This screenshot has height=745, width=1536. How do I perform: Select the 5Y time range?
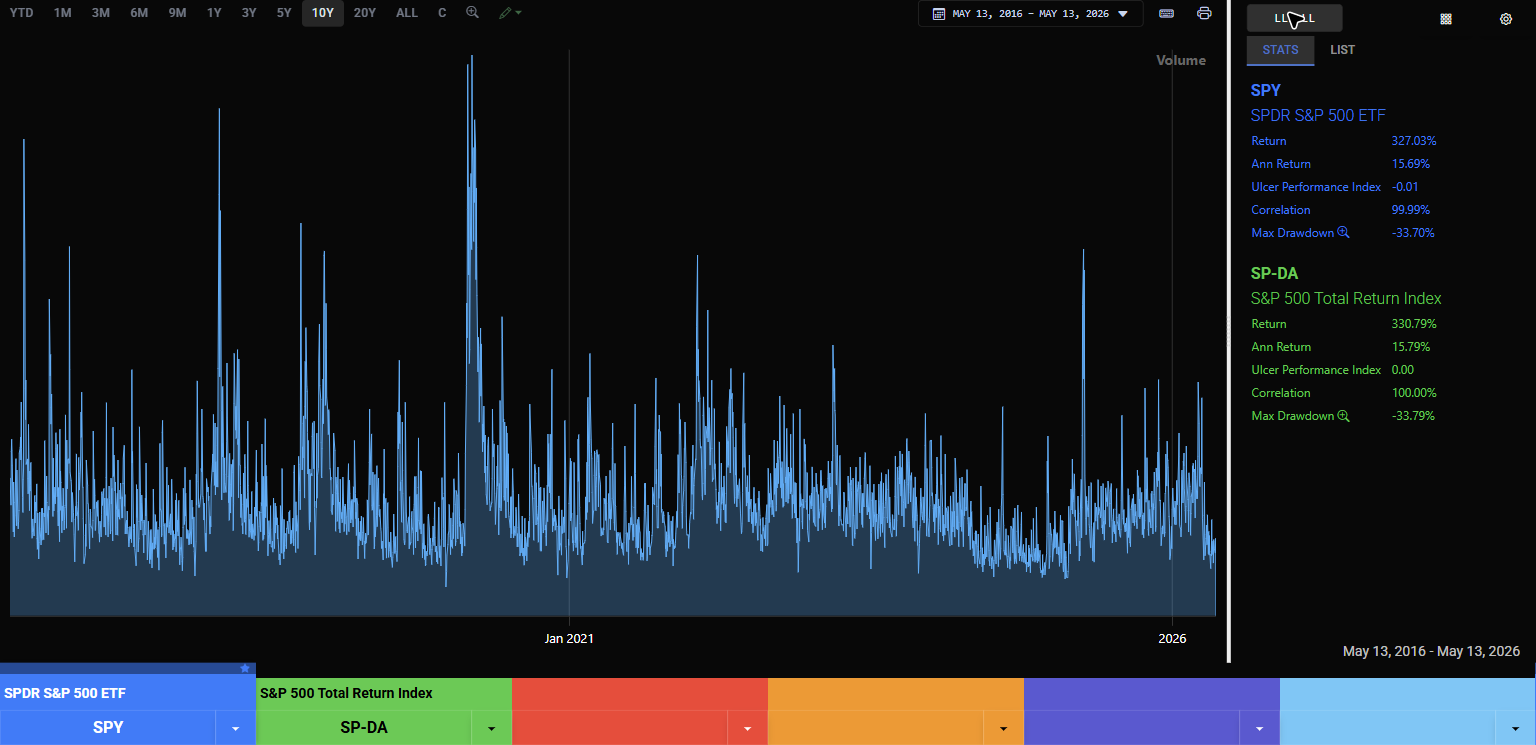pyautogui.click(x=284, y=13)
